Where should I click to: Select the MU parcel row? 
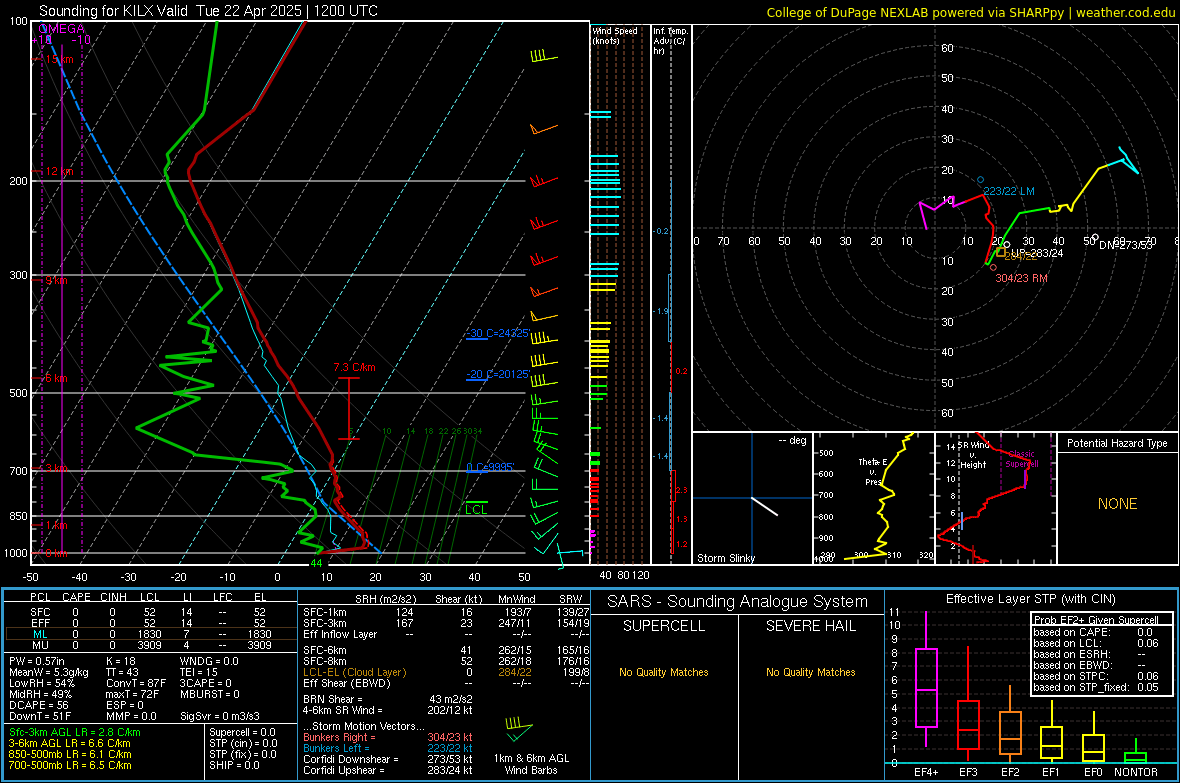pos(149,645)
